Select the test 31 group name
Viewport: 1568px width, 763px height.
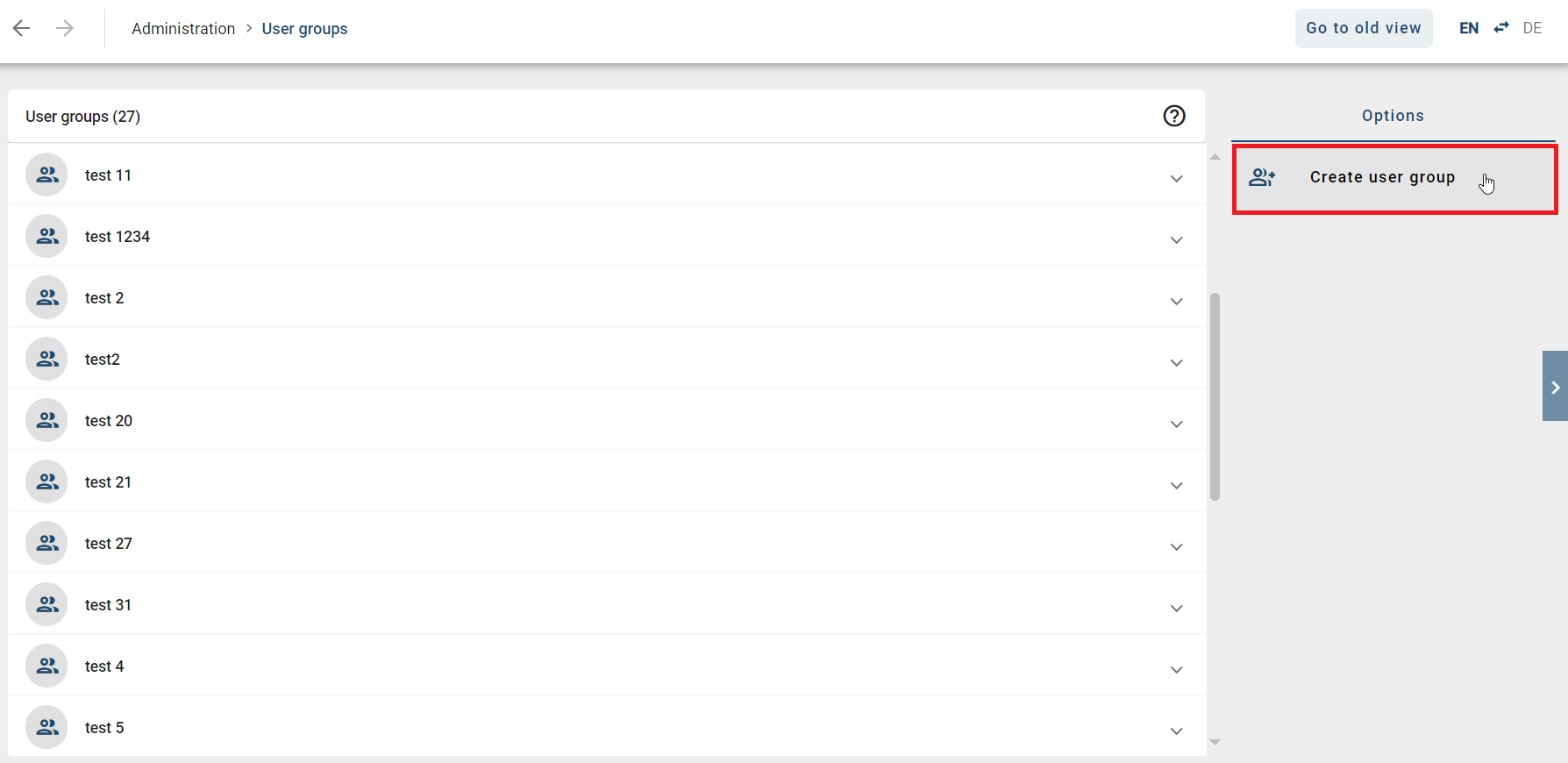point(108,605)
